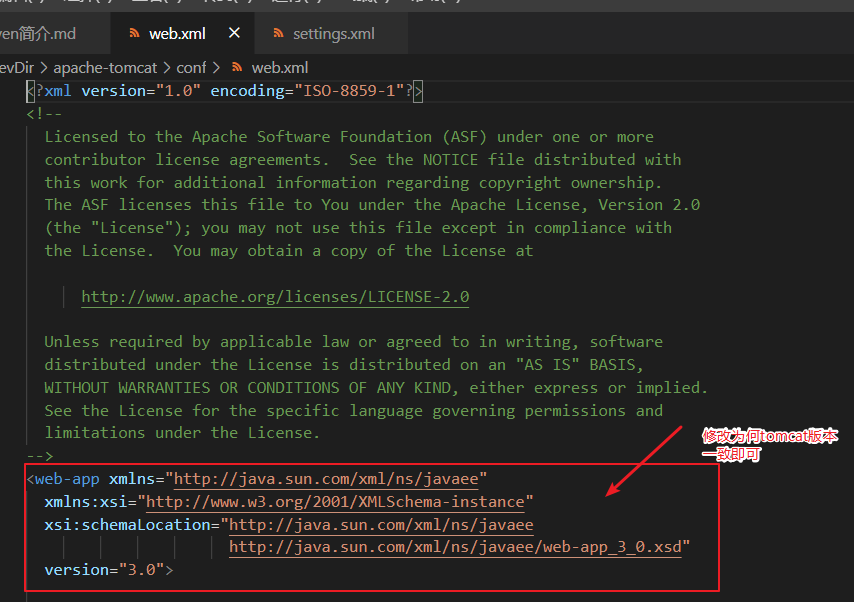The image size is (854, 602).
Task: Open the Apache LICENSE-2.0 link
Action: click(x=275, y=297)
